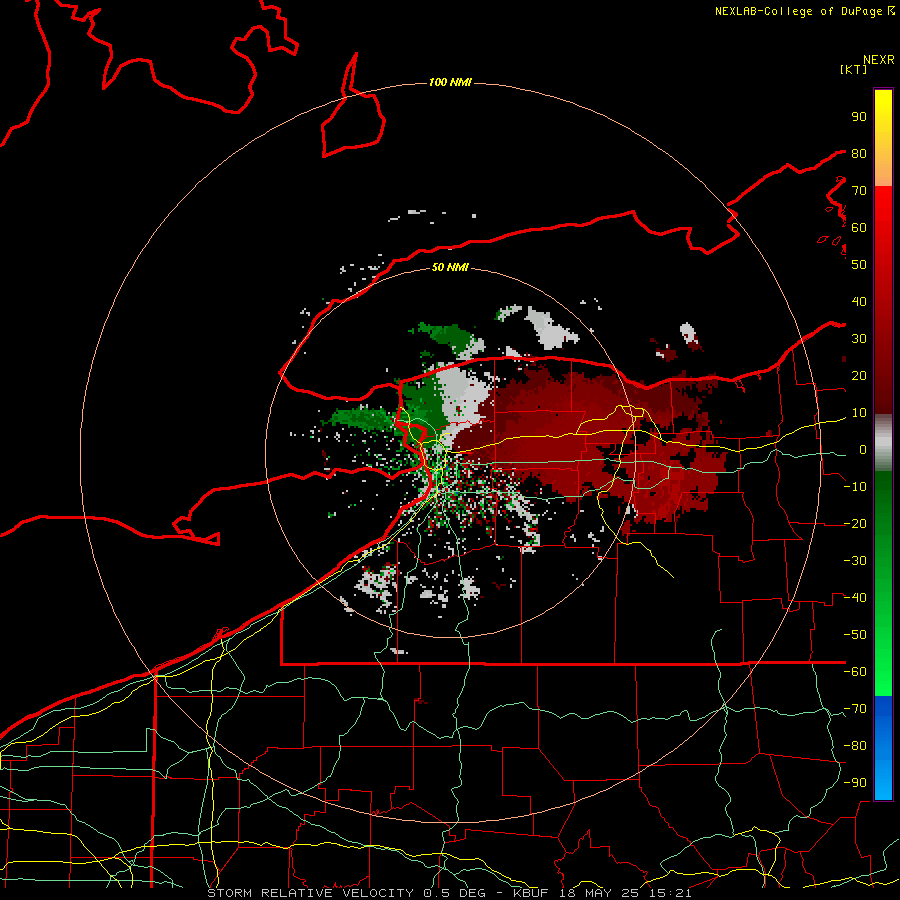Click the -50 value on velocity scale

(x=855, y=635)
